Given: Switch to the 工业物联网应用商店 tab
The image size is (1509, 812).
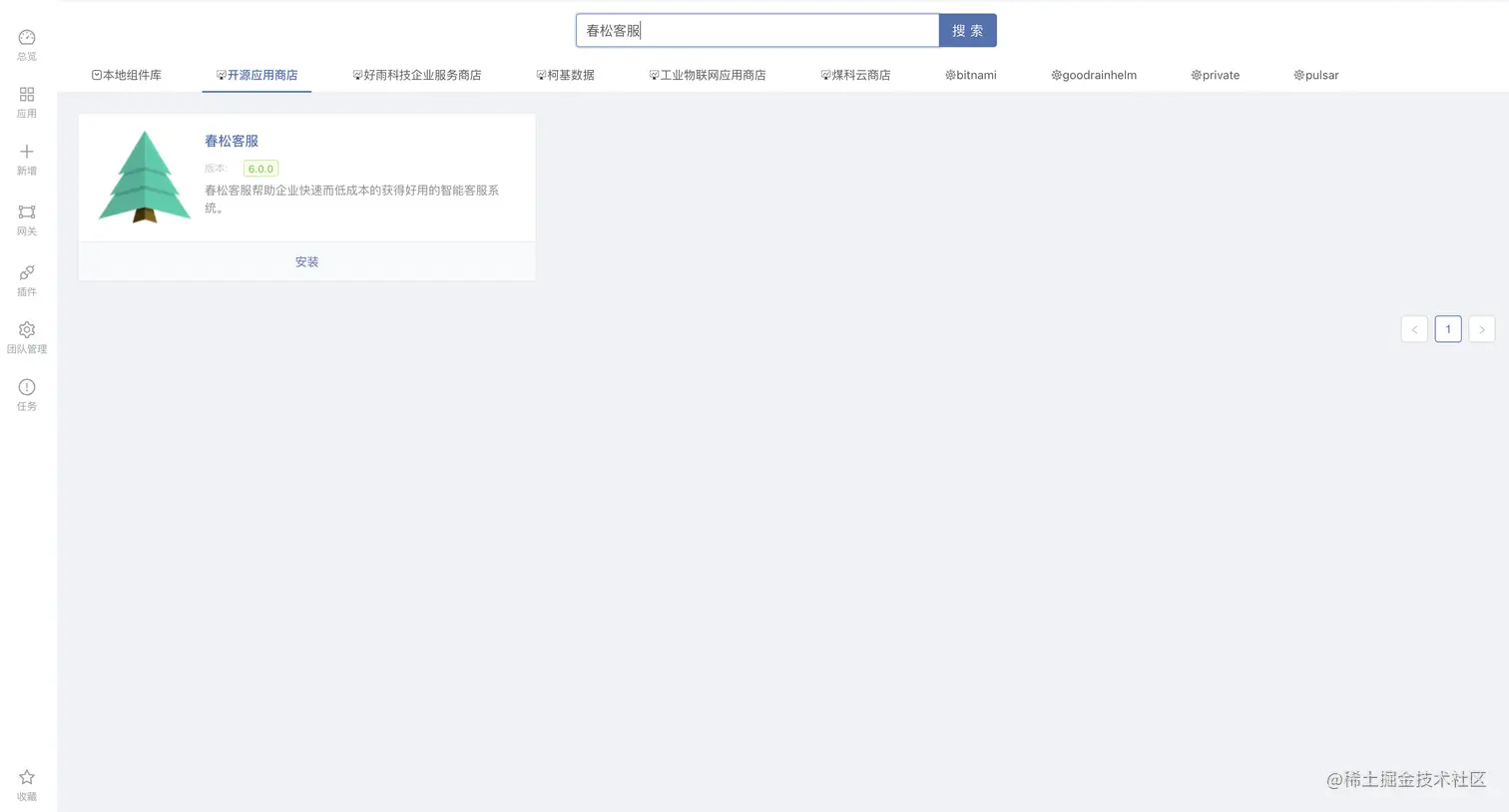Looking at the screenshot, I should [708, 75].
